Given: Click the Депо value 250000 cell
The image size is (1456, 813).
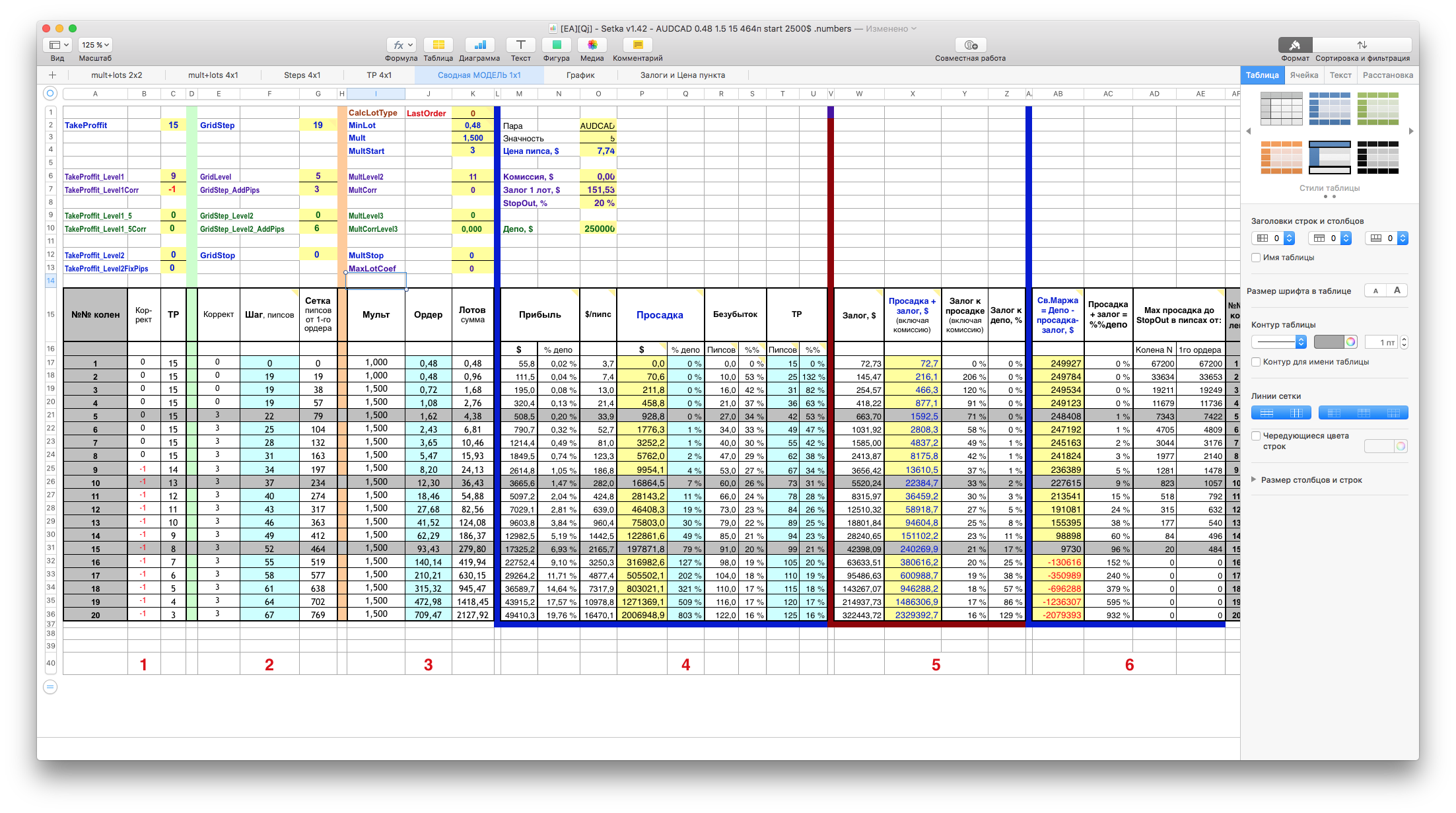Looking at the screenshot, I should (x=598, y=229).
